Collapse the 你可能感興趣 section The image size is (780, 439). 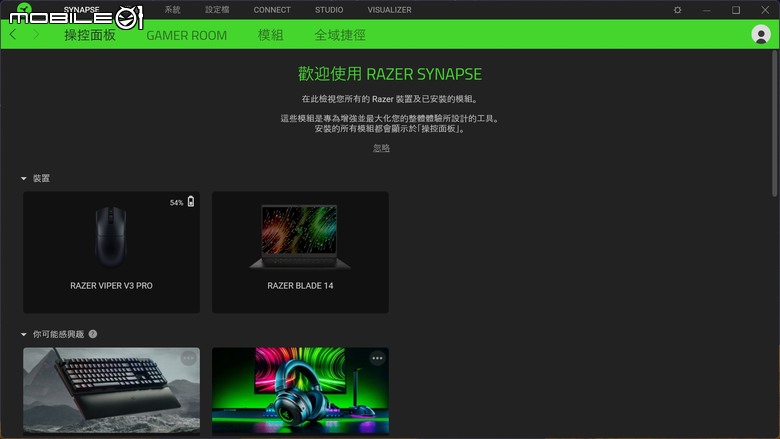tap(24, 335)
